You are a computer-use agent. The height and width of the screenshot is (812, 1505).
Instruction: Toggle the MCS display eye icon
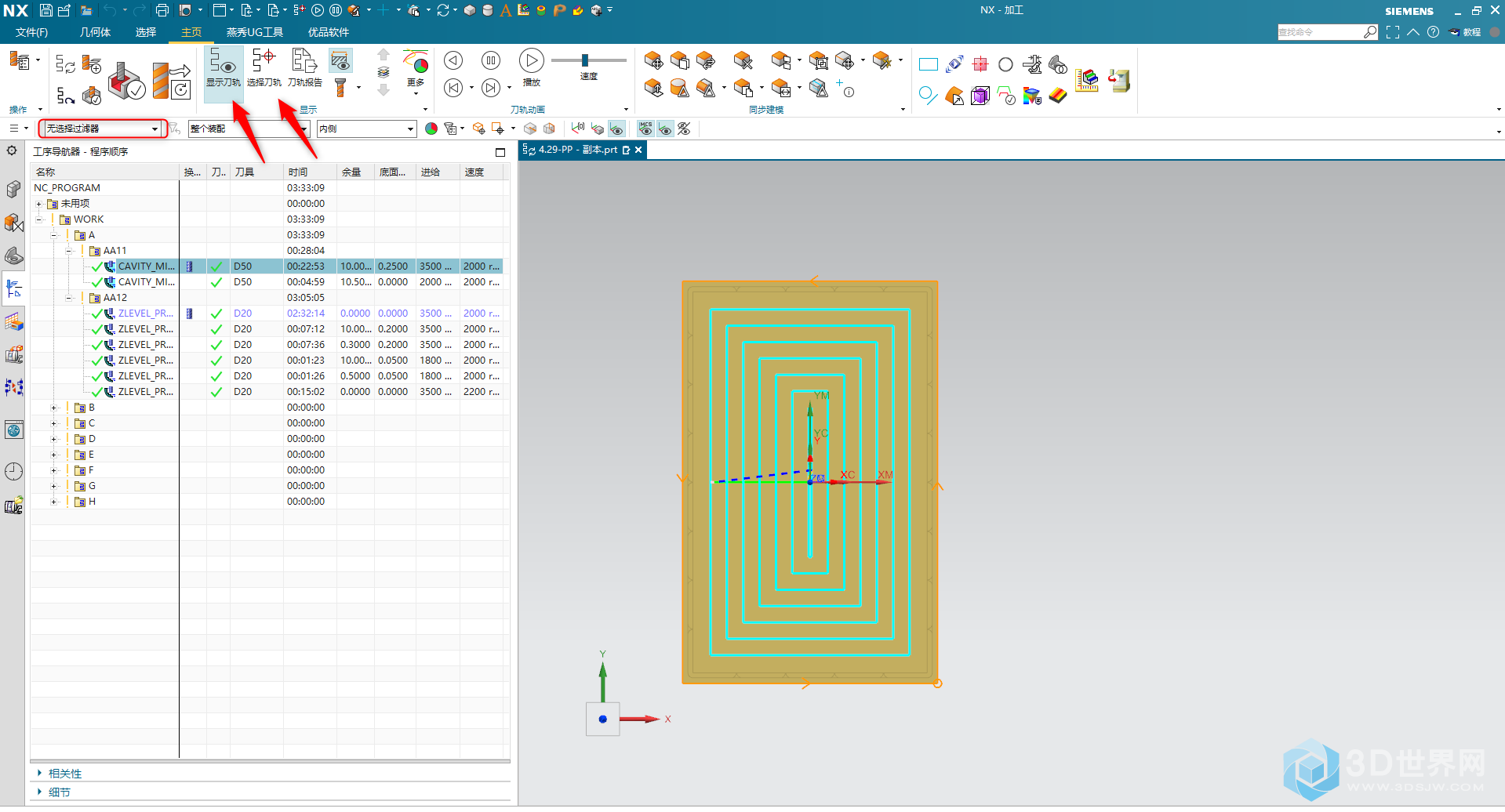point(645,129)
